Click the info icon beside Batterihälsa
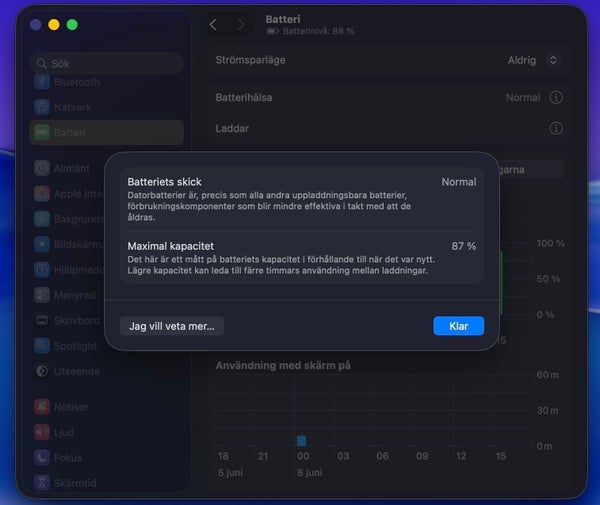Image resolution: width=600 pixels, height=505 pixels. click(556, 98)
